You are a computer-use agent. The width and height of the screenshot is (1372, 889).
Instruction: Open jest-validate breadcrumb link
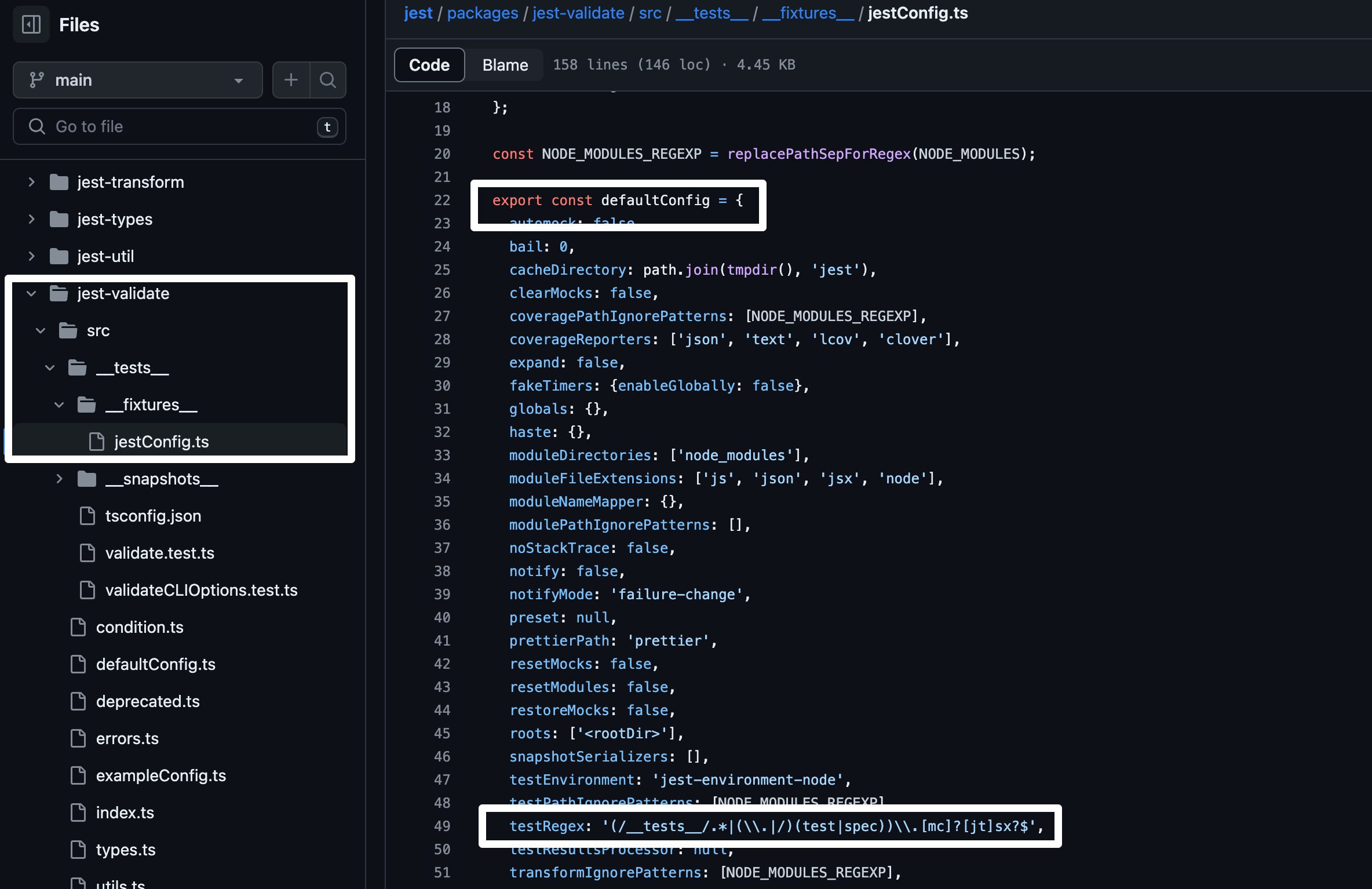pyautogui.click(x=578, y=13)
